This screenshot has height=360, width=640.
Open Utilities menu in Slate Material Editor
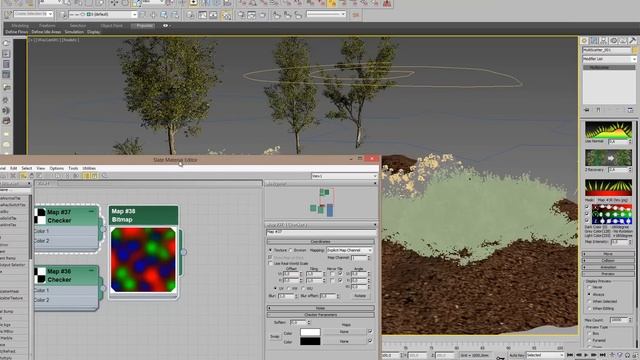[89, 168]
